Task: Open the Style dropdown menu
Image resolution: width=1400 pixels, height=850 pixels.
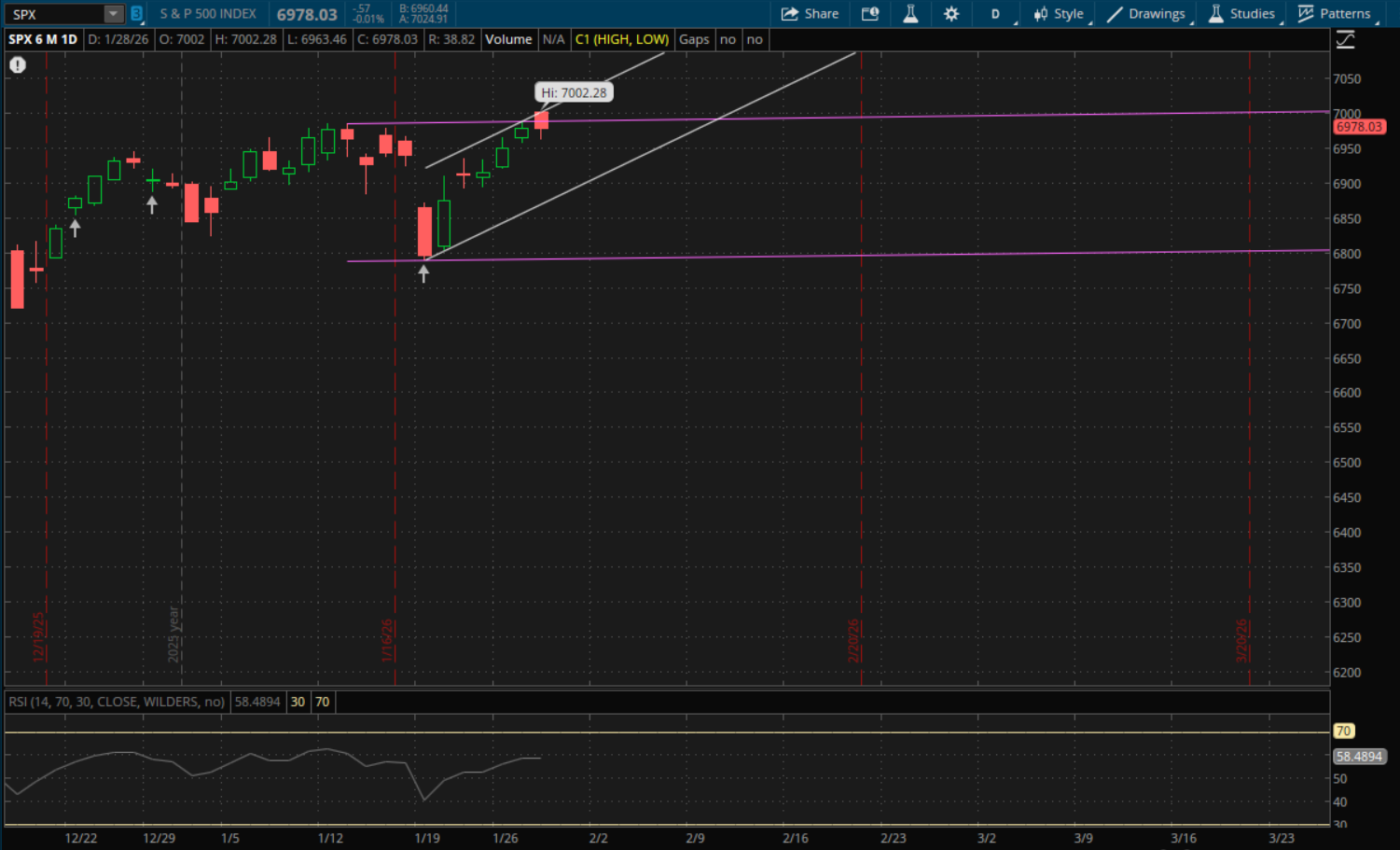Action: point(1059,14)
